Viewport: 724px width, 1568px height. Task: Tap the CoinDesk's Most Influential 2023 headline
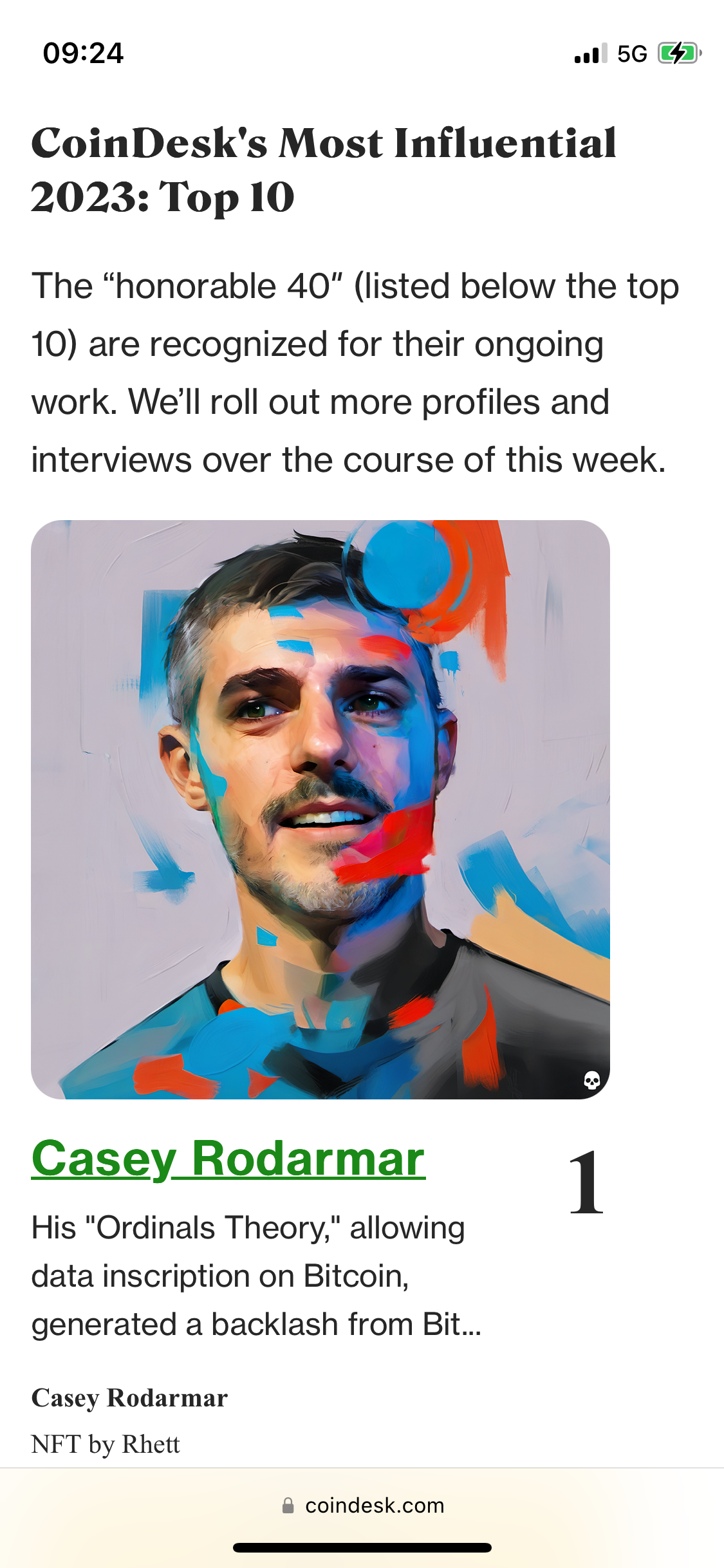324,169
